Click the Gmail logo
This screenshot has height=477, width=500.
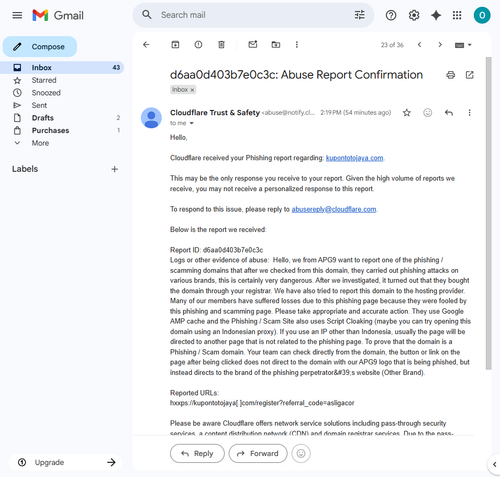(58, 15)
